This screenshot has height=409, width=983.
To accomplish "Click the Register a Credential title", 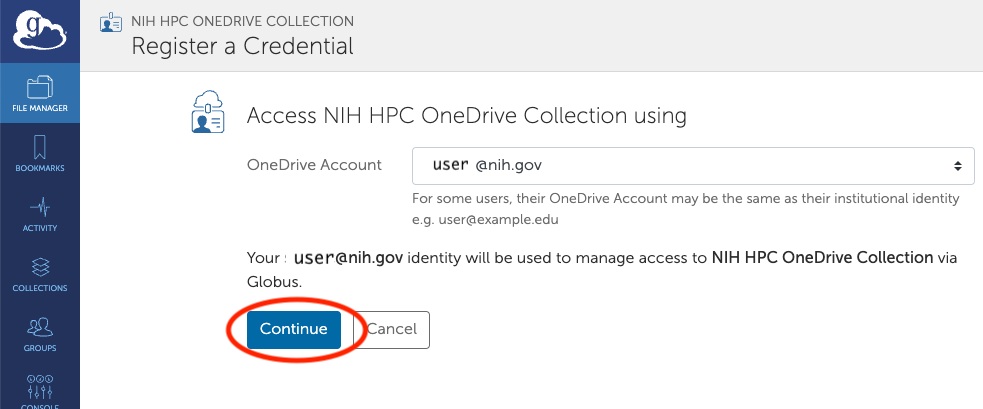I will click(x=242, y=46).
